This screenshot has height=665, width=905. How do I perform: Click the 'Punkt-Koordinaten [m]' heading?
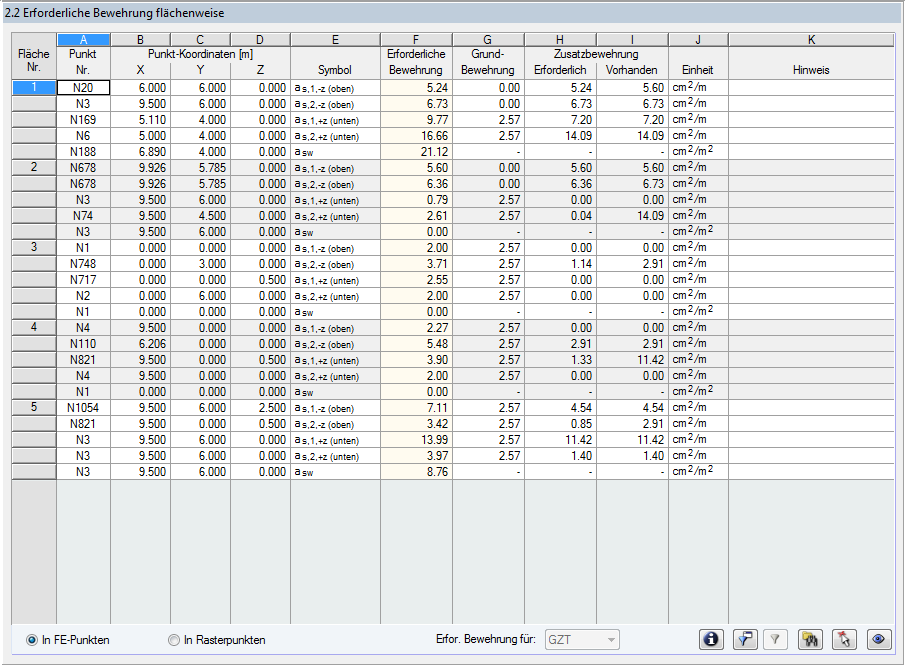200,54
